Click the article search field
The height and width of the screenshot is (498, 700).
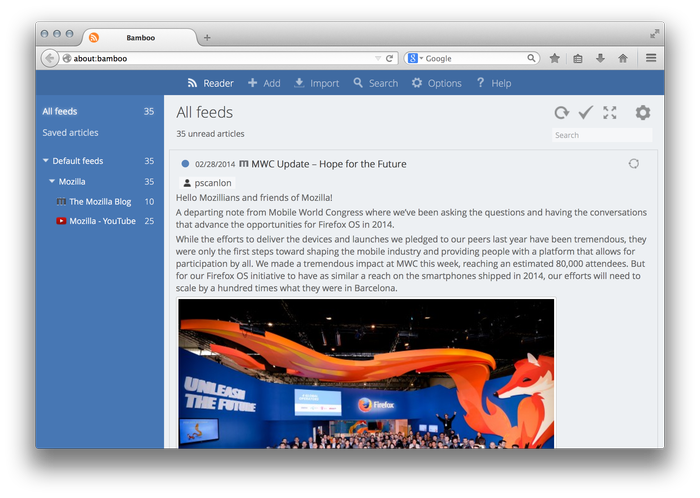pos(602,135)
